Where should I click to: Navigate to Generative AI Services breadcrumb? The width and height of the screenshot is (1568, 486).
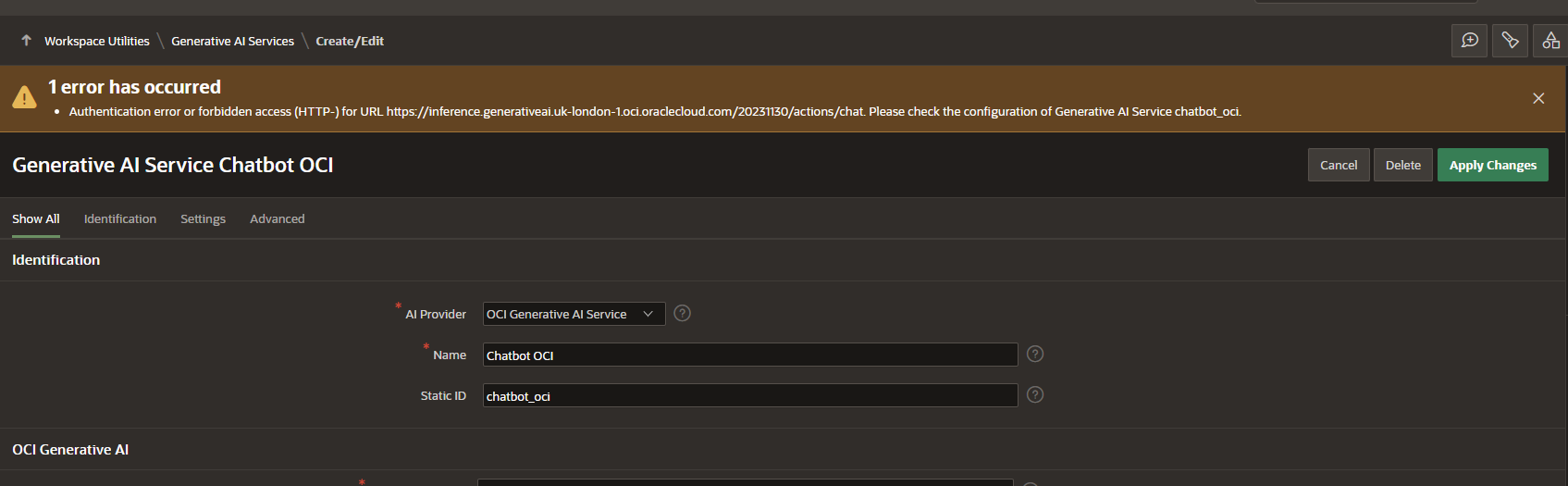pos(232,42)
